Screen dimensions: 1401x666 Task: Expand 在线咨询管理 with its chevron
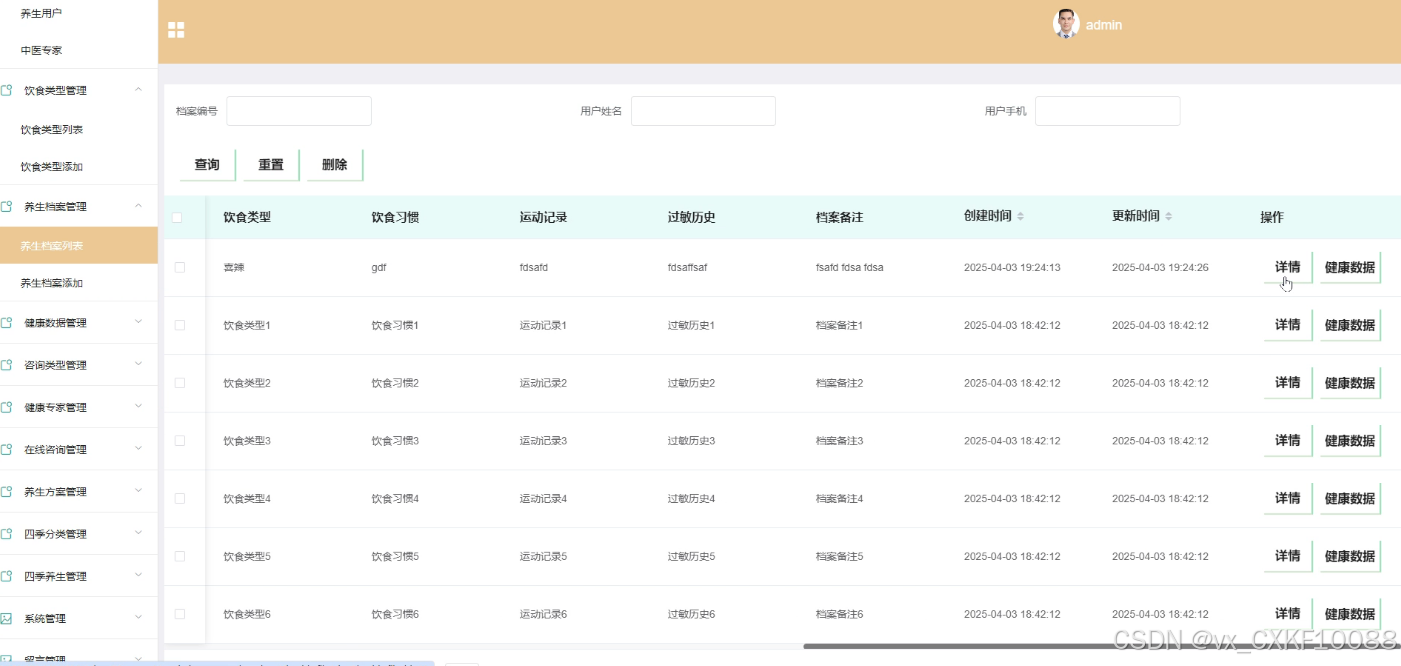coord(138,449)
